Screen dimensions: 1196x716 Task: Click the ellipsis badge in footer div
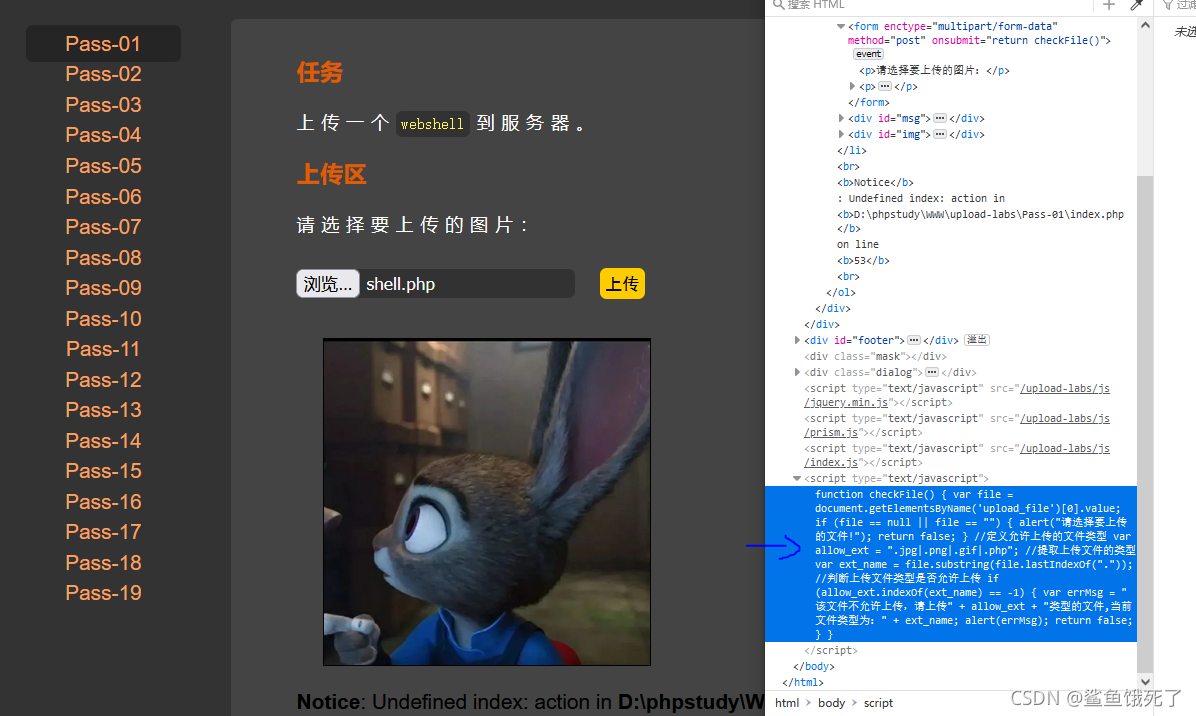tap(914, 340)
